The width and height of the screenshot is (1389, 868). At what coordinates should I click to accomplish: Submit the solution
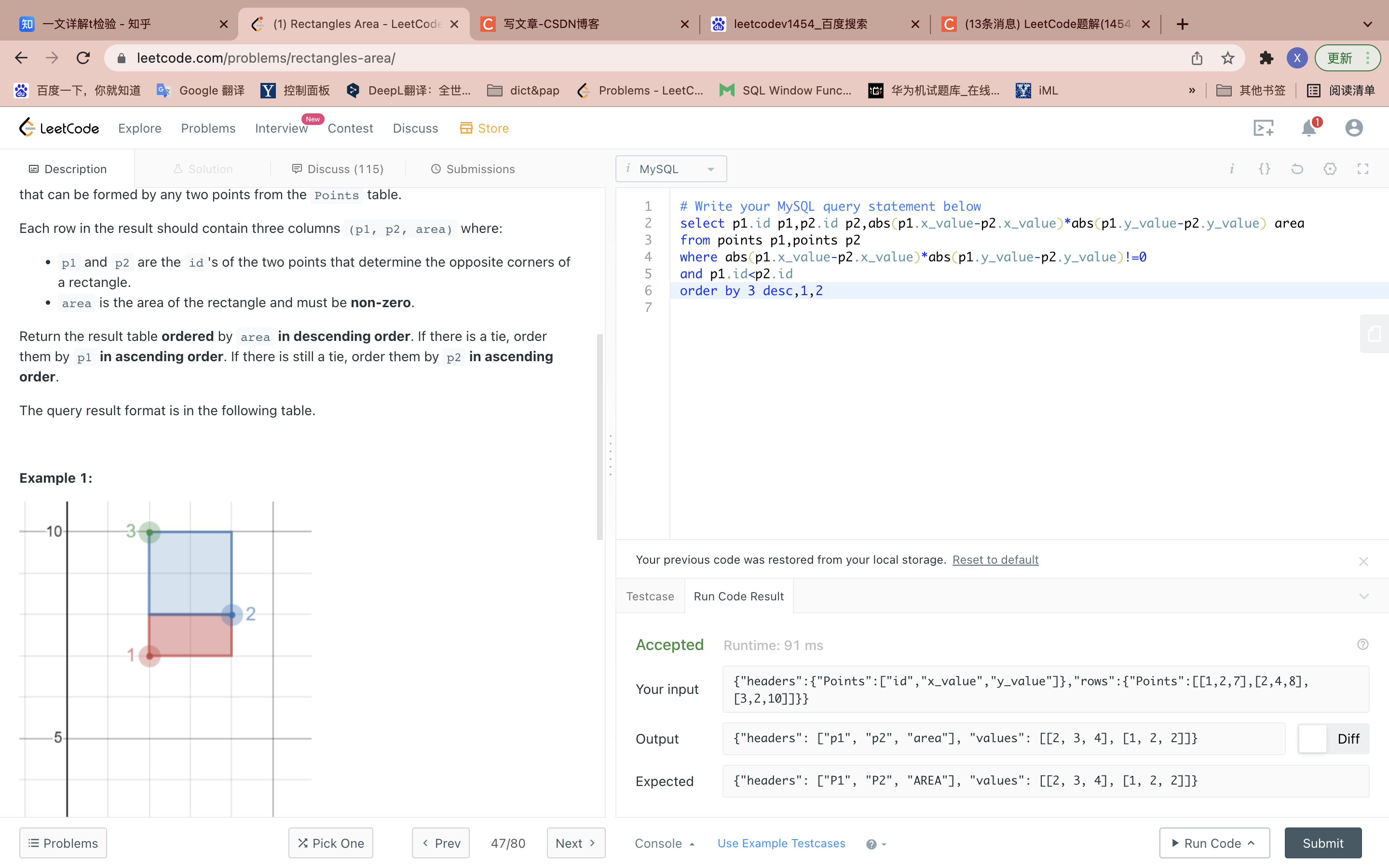(1322, 843)
